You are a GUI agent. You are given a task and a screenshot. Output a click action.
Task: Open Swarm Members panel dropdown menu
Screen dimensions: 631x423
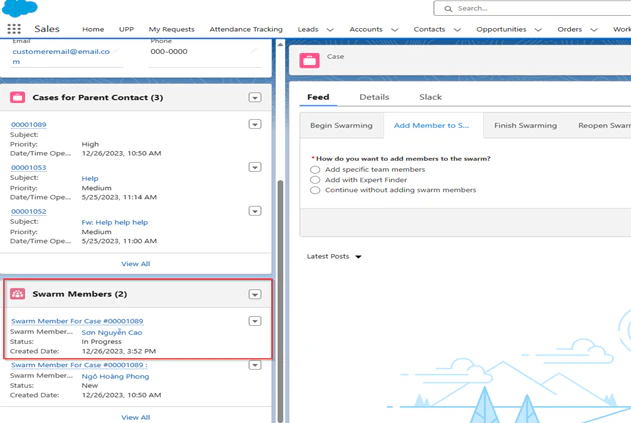[255, 294]
